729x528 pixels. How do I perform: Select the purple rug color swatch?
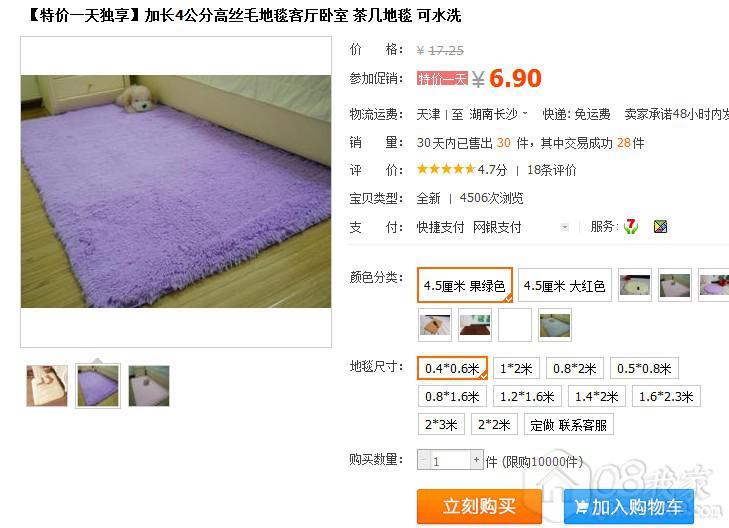[715, 285]
